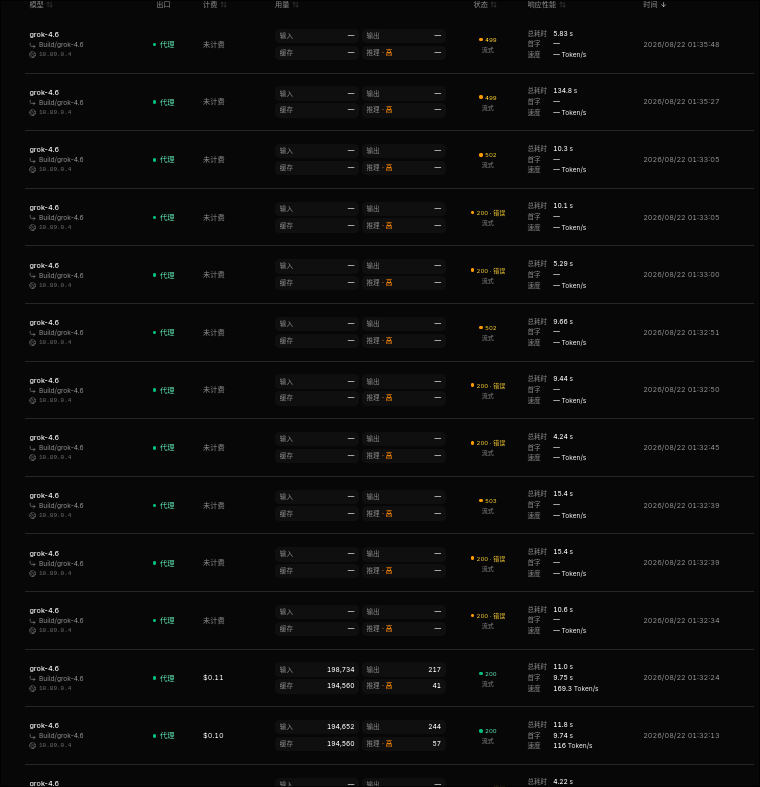
Task: Click the redirect arrow icon in the 134.8 s row
Action: [33, 102]
